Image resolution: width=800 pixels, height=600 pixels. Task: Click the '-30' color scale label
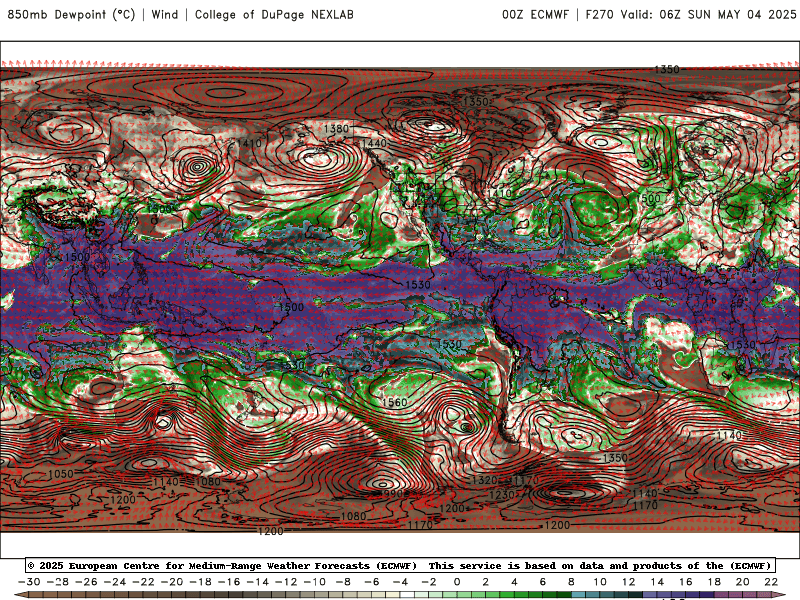pyautogui.click(x=29, y=582)
